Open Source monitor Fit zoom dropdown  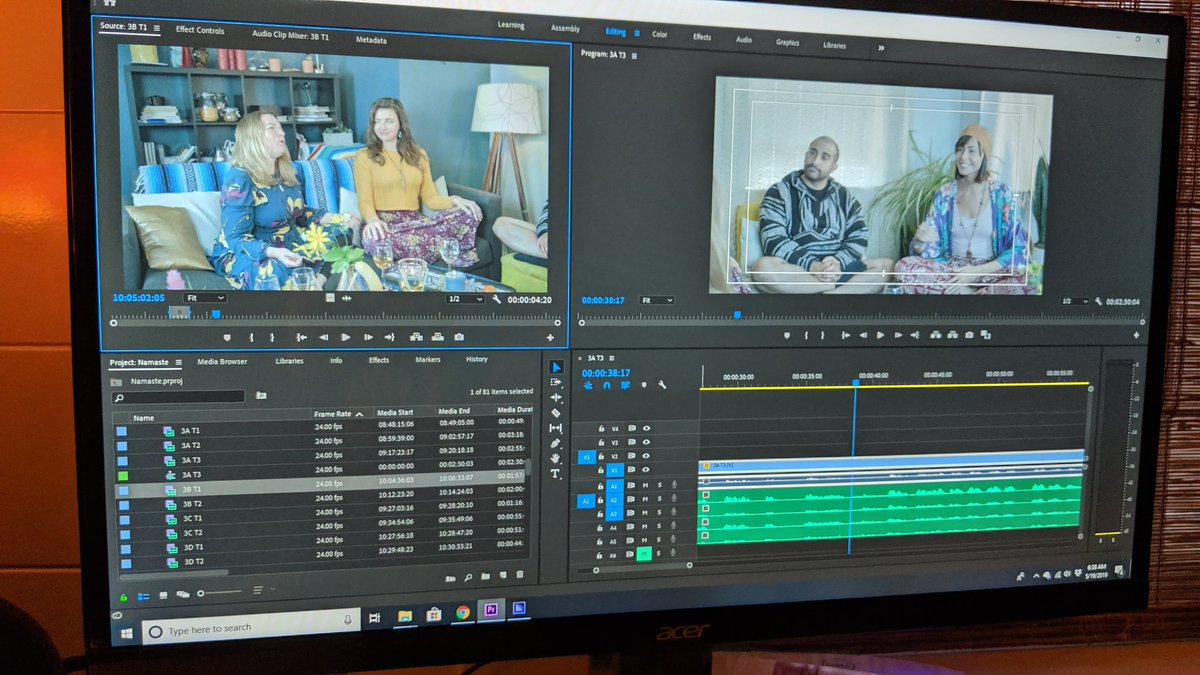click(204, 297)
